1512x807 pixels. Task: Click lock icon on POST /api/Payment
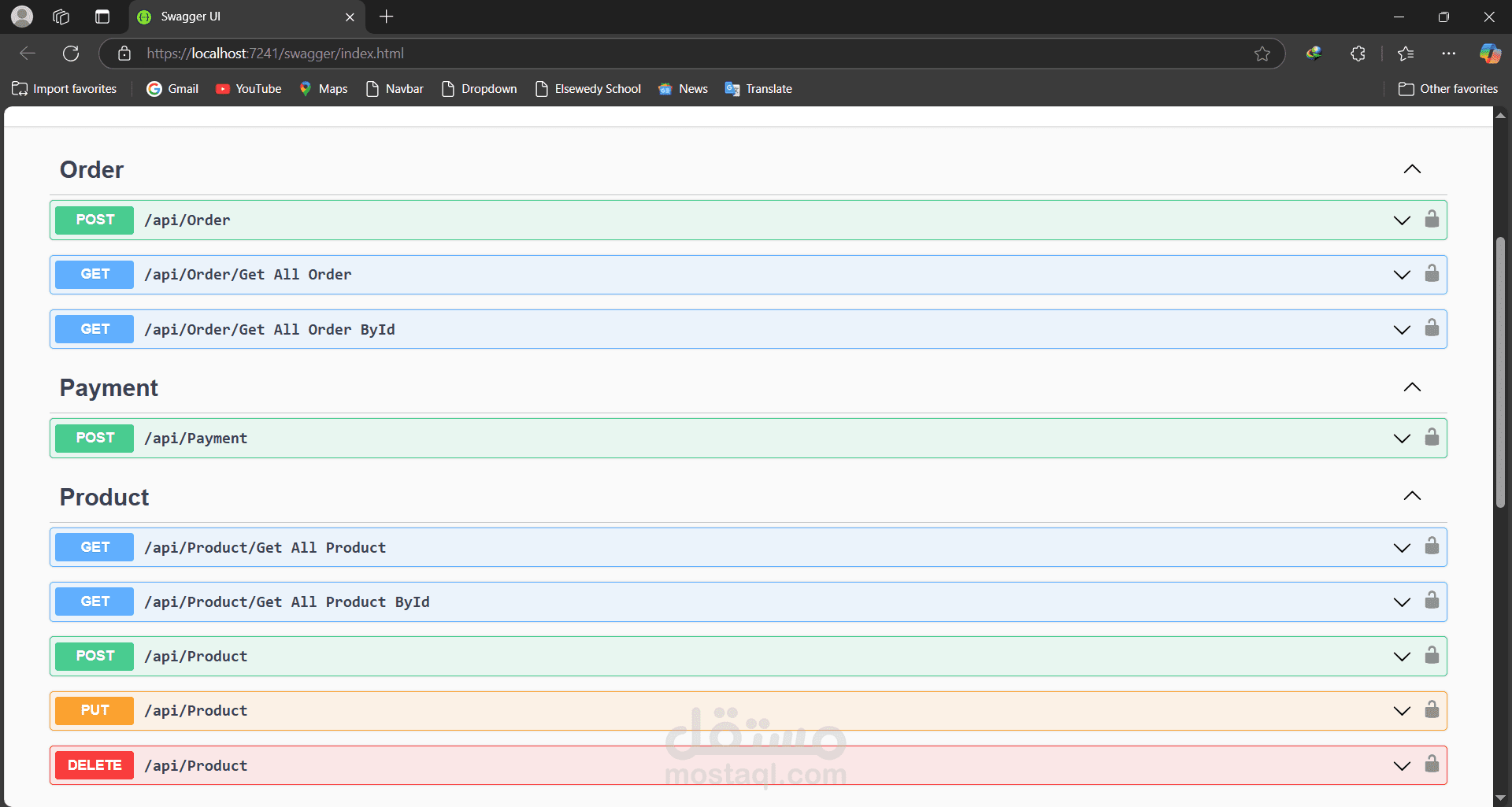[x=1432, y=437]
